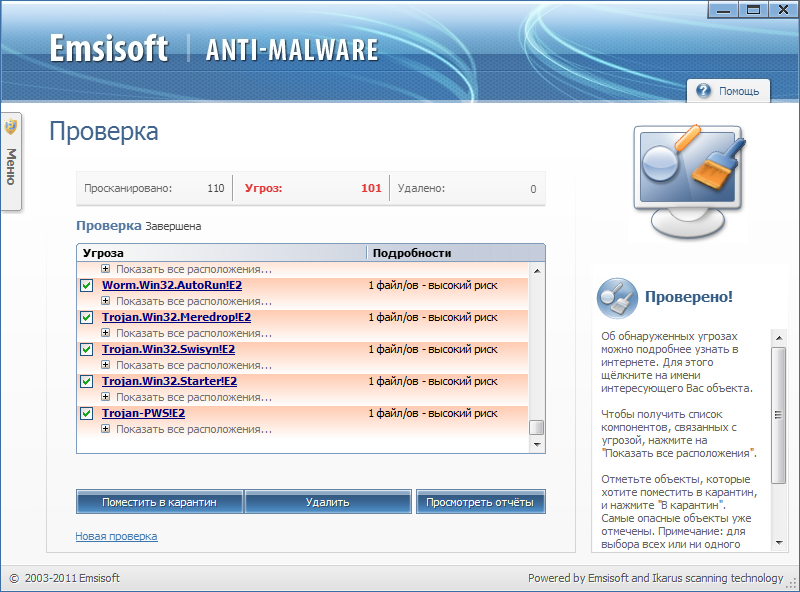Screen dimensions: 800x592
Task: Expand locations under Worm.Win32.AutoRun!E2
Action: point(106,301)
